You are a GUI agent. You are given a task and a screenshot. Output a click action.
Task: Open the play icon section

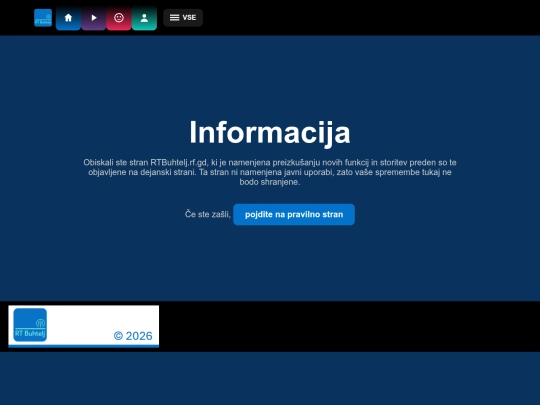pos(94,18)
